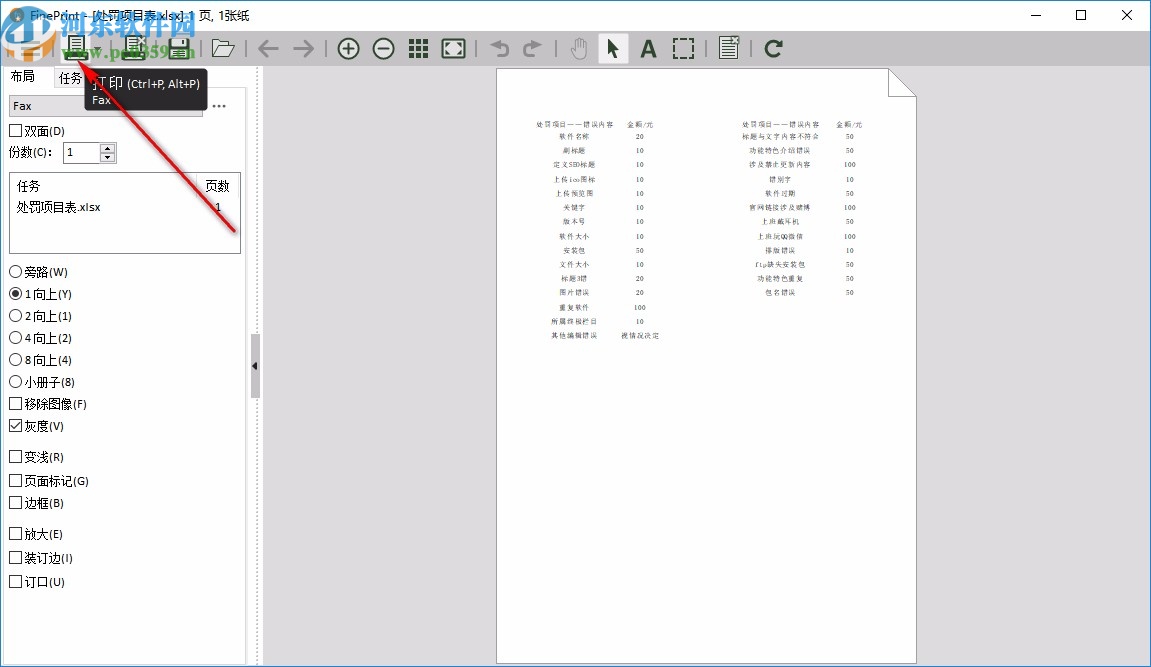1151x667 pixels.
Task: Enable the 双面(D) duplex checkbox
Action: 15,130
